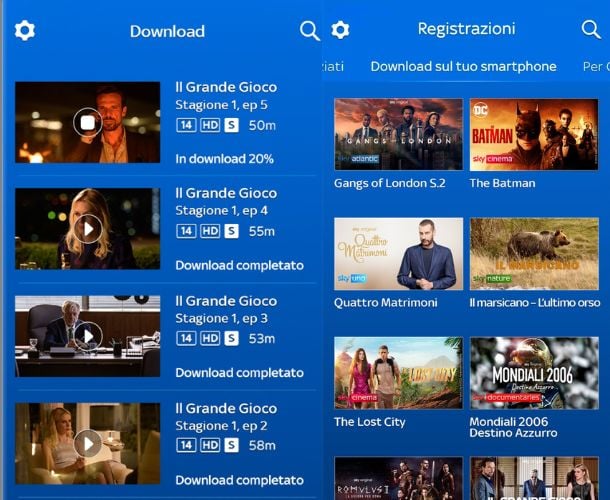610x500 pixels.
Task: Click Quattro Matrimoni title text
Action: tap(386, 303)
